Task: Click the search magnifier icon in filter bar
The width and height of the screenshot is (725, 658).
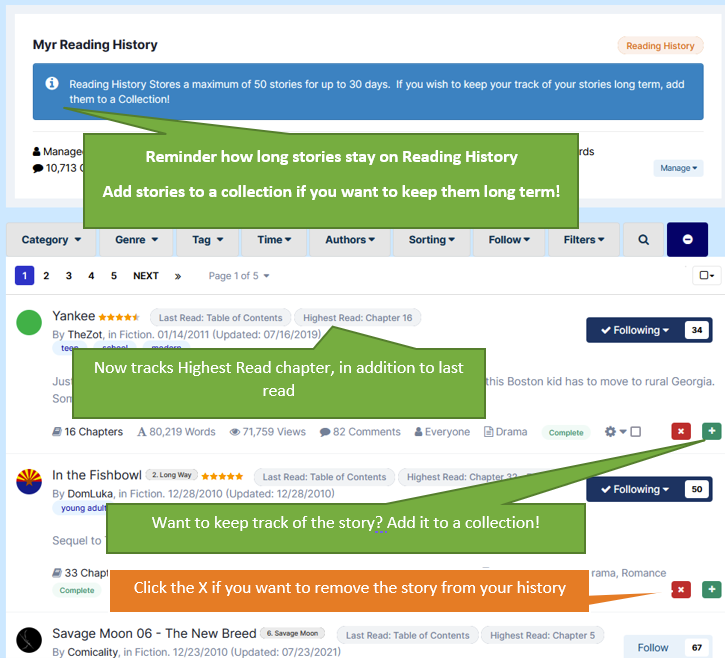Action: coord(643,240)
